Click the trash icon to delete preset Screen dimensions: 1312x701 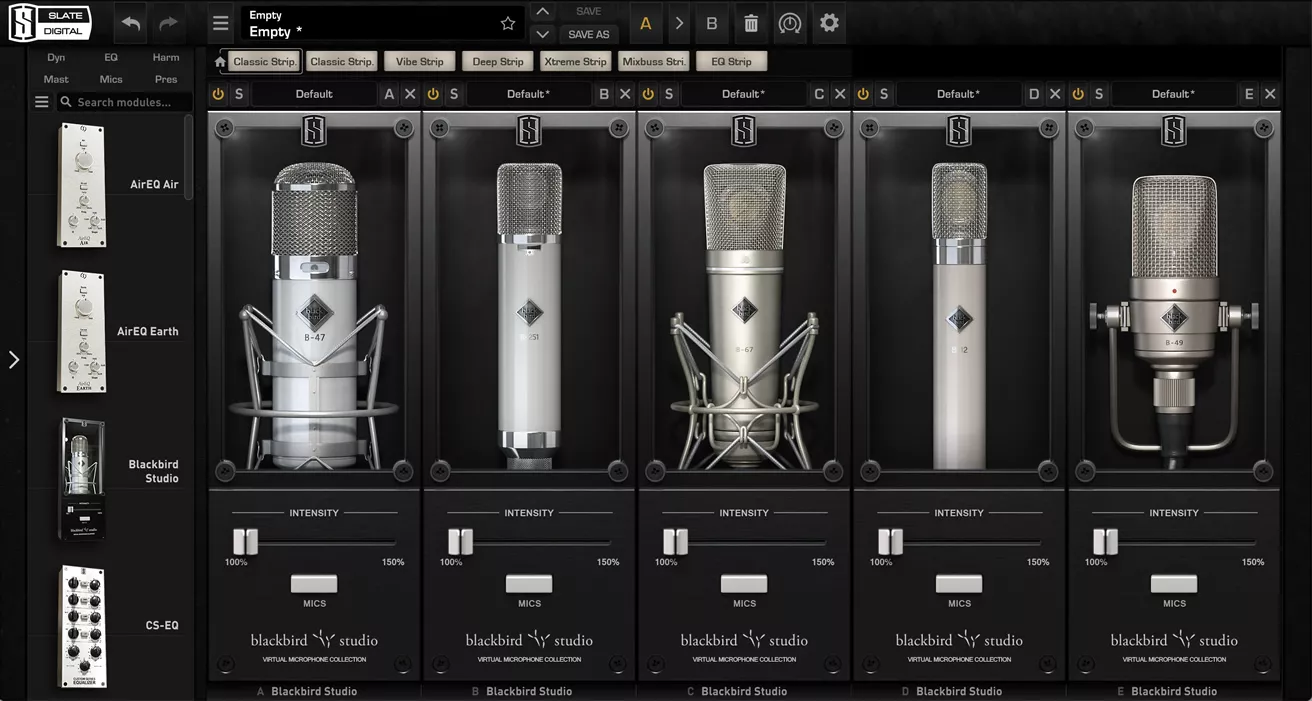tap(750, 22)
